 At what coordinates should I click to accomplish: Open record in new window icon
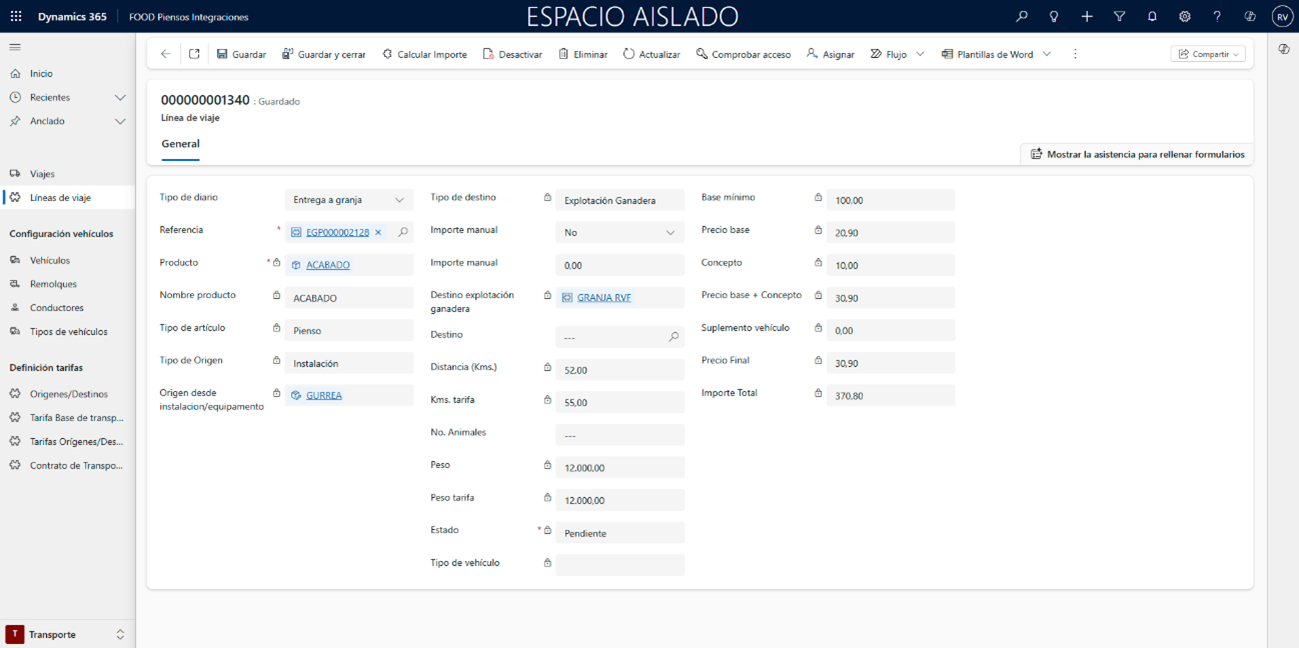pyautogui.click(x=194, y=54)
